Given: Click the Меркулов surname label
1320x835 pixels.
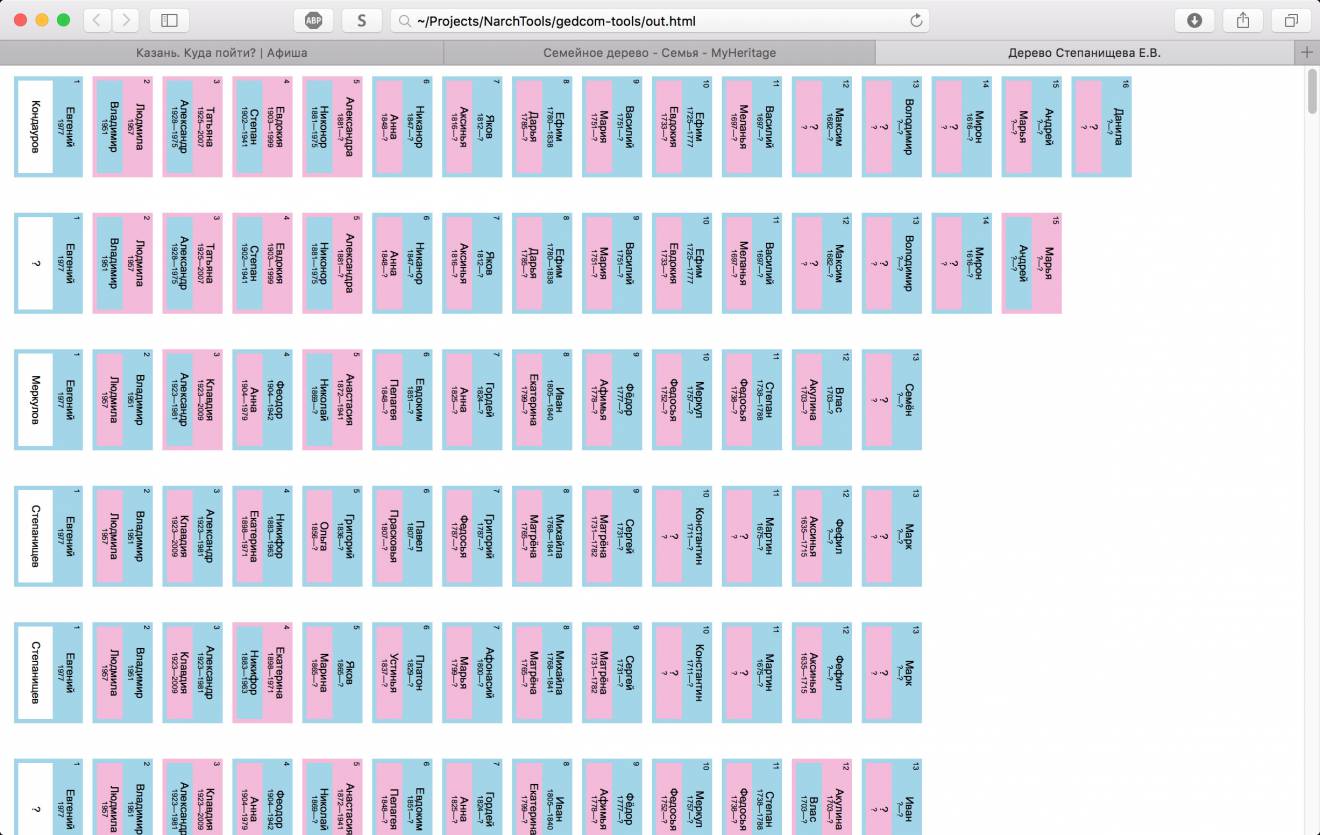Looking at the screenshot, I should [35, 400].
